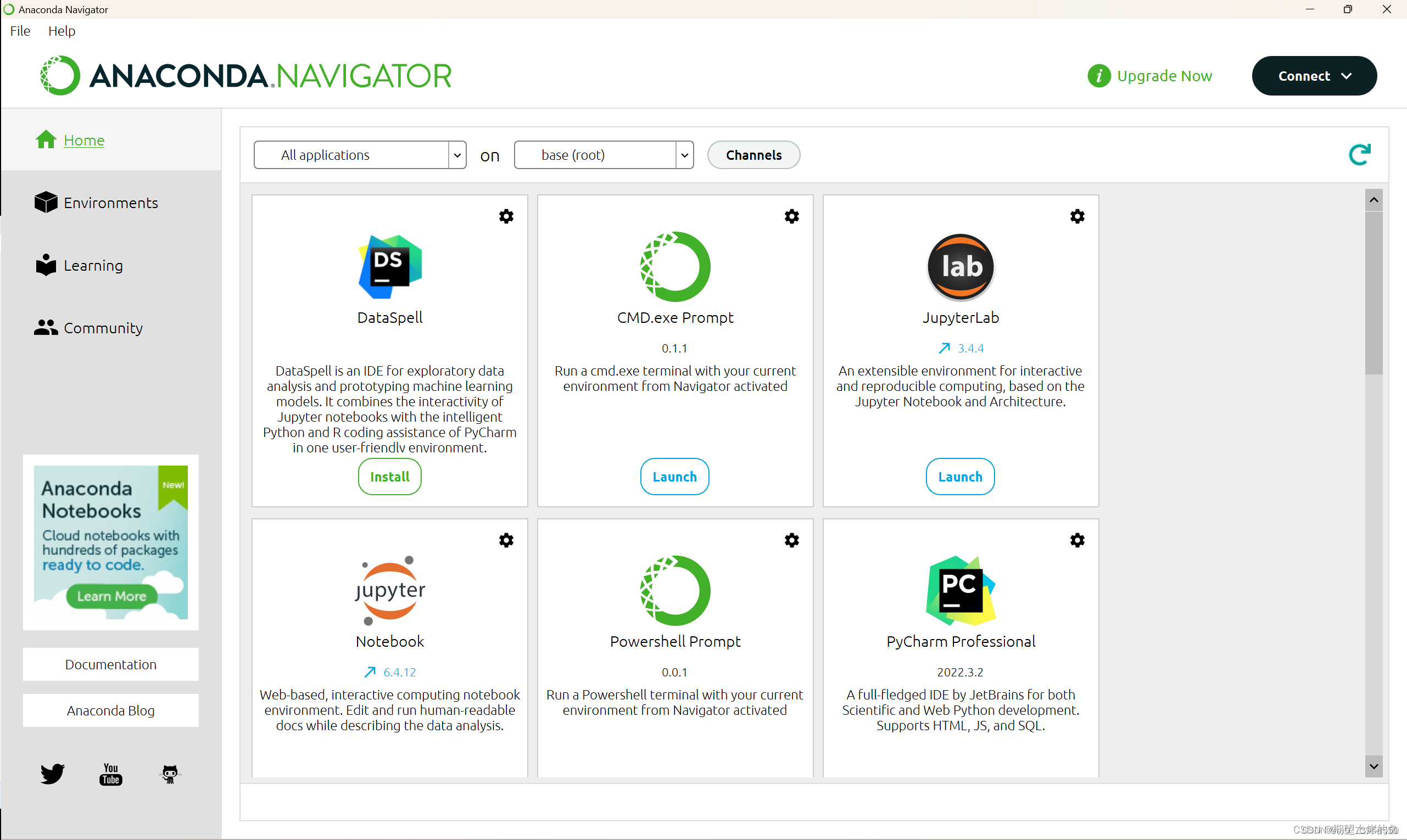Click the scroll-up arrow on the right scrollbar
Screen dimensions: 1407x840
click(1373, 199)
